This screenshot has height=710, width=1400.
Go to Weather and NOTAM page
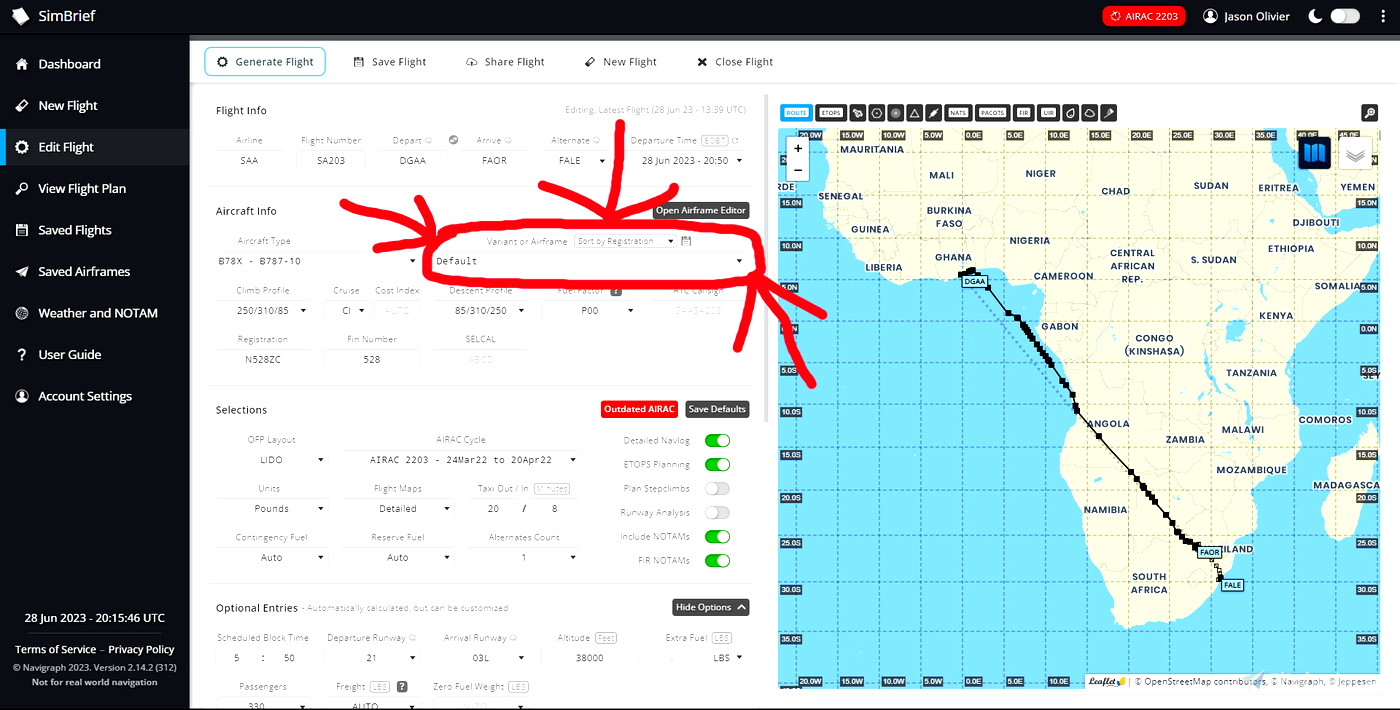coord(98,313)
